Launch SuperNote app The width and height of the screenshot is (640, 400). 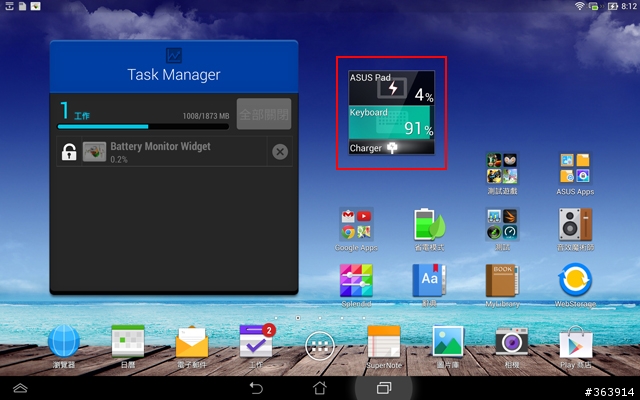(x=384, y=342)
